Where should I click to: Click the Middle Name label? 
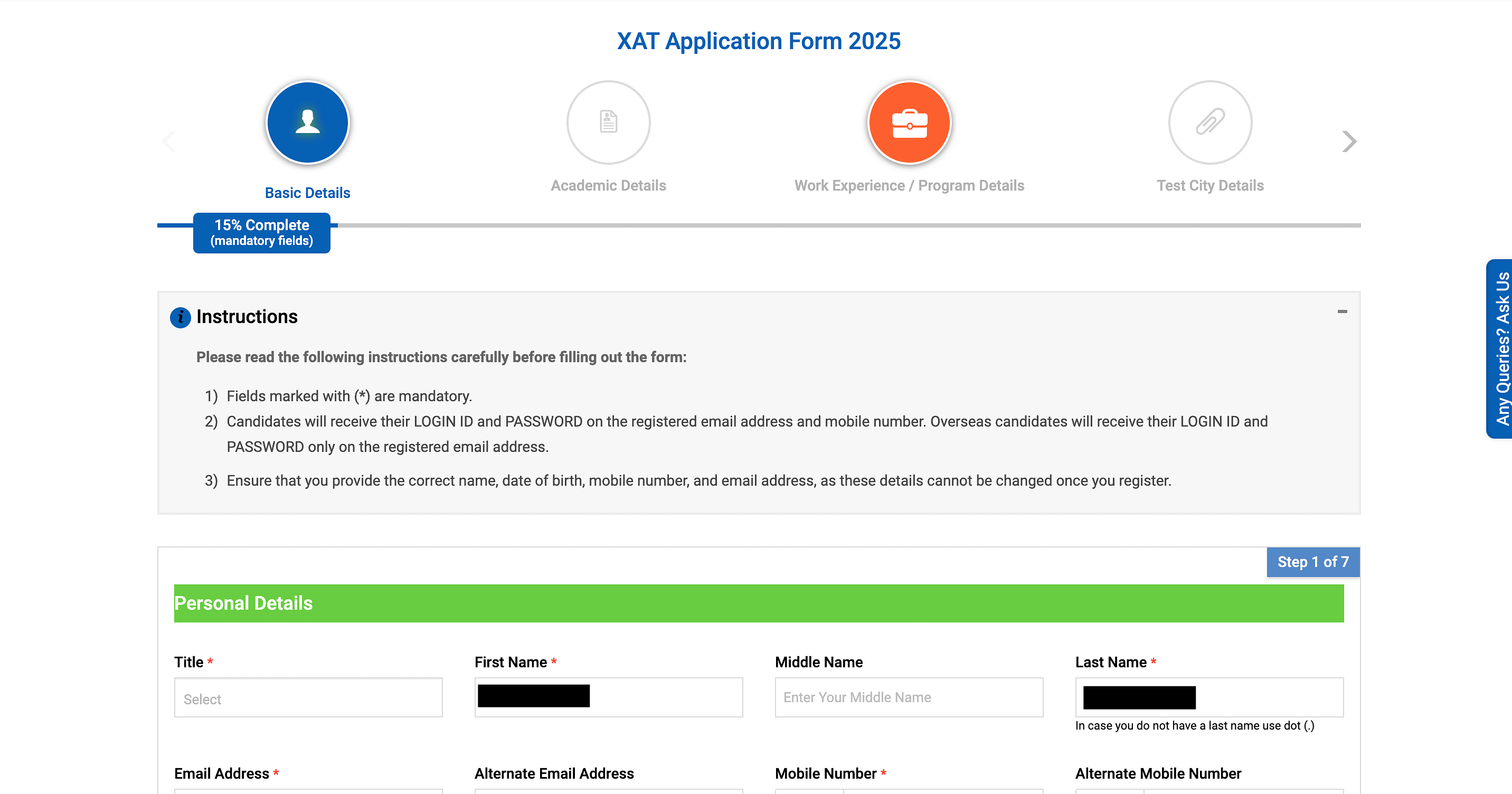819,663
